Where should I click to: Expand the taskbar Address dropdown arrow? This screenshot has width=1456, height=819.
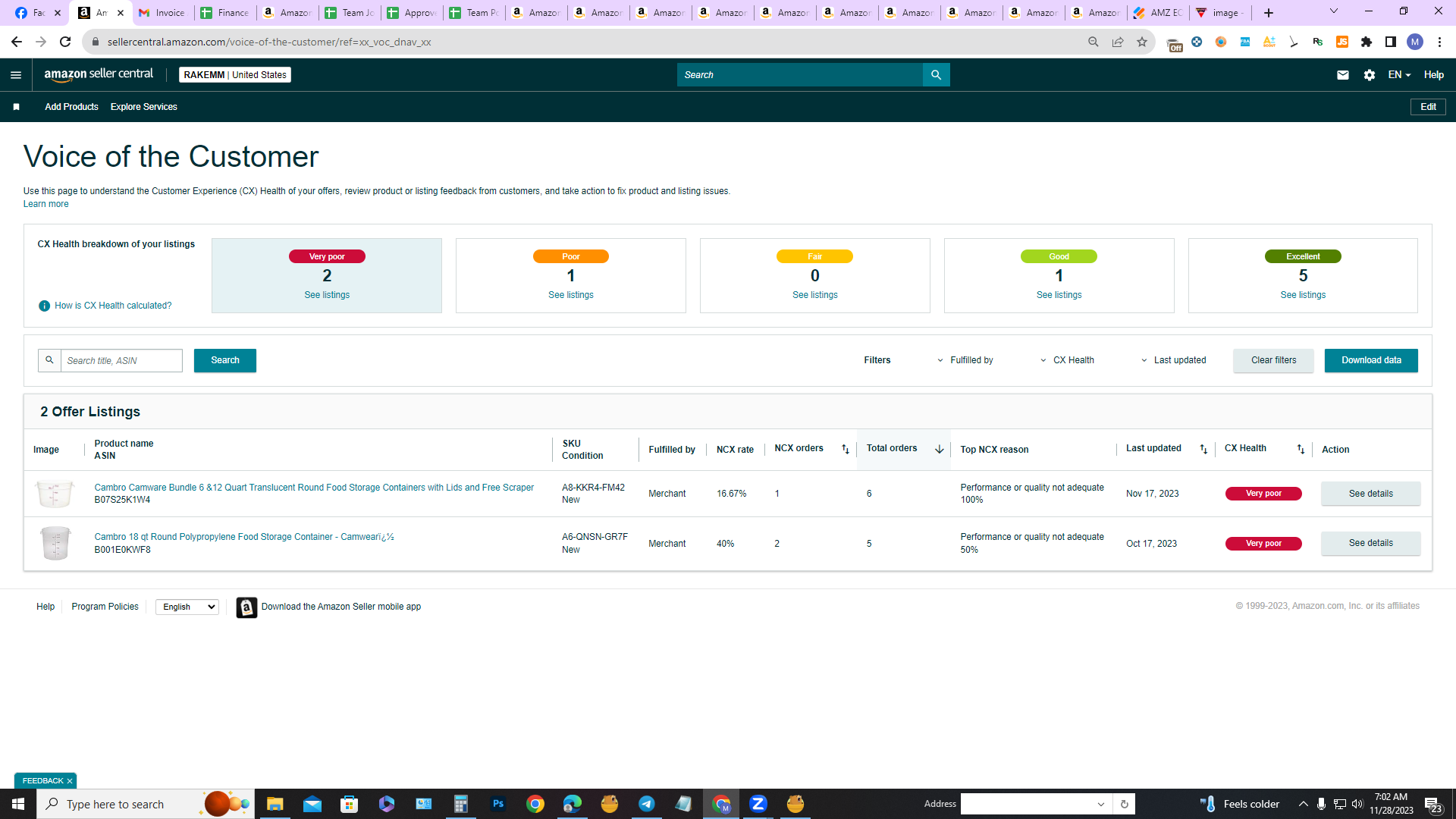(1101, 804)
